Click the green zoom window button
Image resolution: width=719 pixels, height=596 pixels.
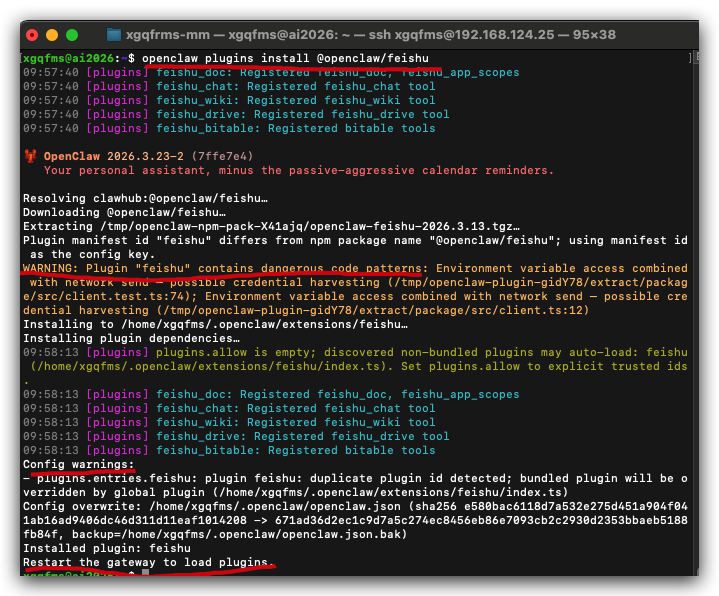[x=72, y=35]
